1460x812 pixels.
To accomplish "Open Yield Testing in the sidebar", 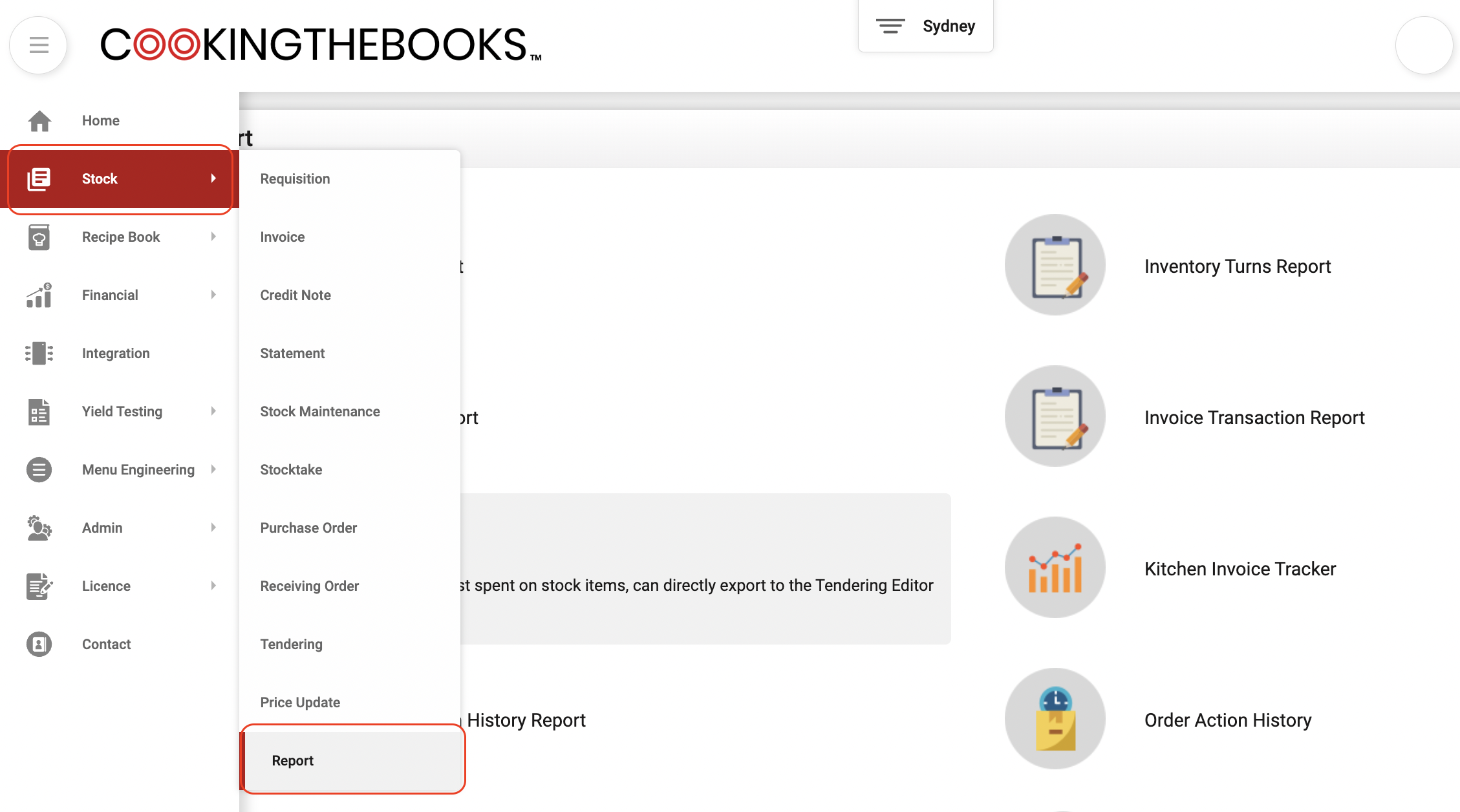I will click(x=120, y=412).
